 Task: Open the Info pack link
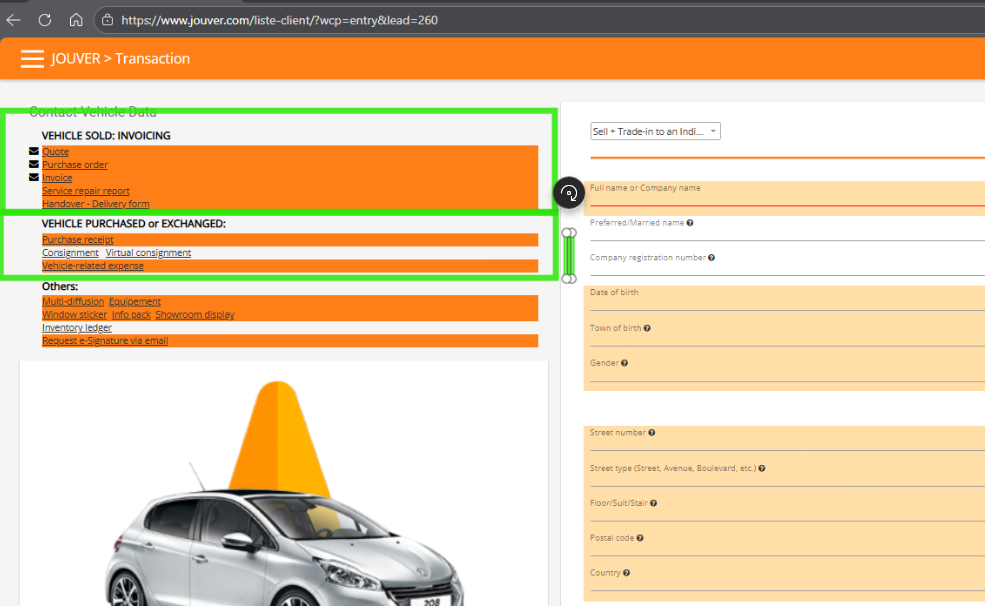click(x=131, y=315)
